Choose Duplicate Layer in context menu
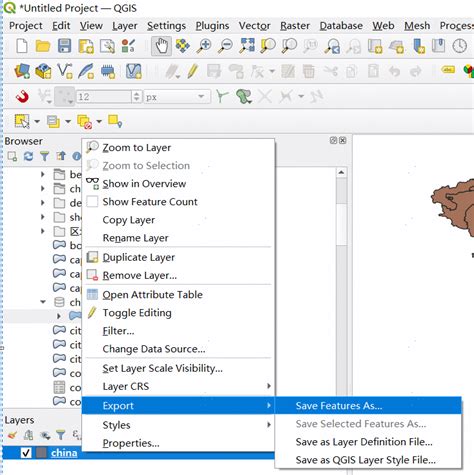Image resolution: width=474 pixels, height=475 pixels. coord(178,257)
